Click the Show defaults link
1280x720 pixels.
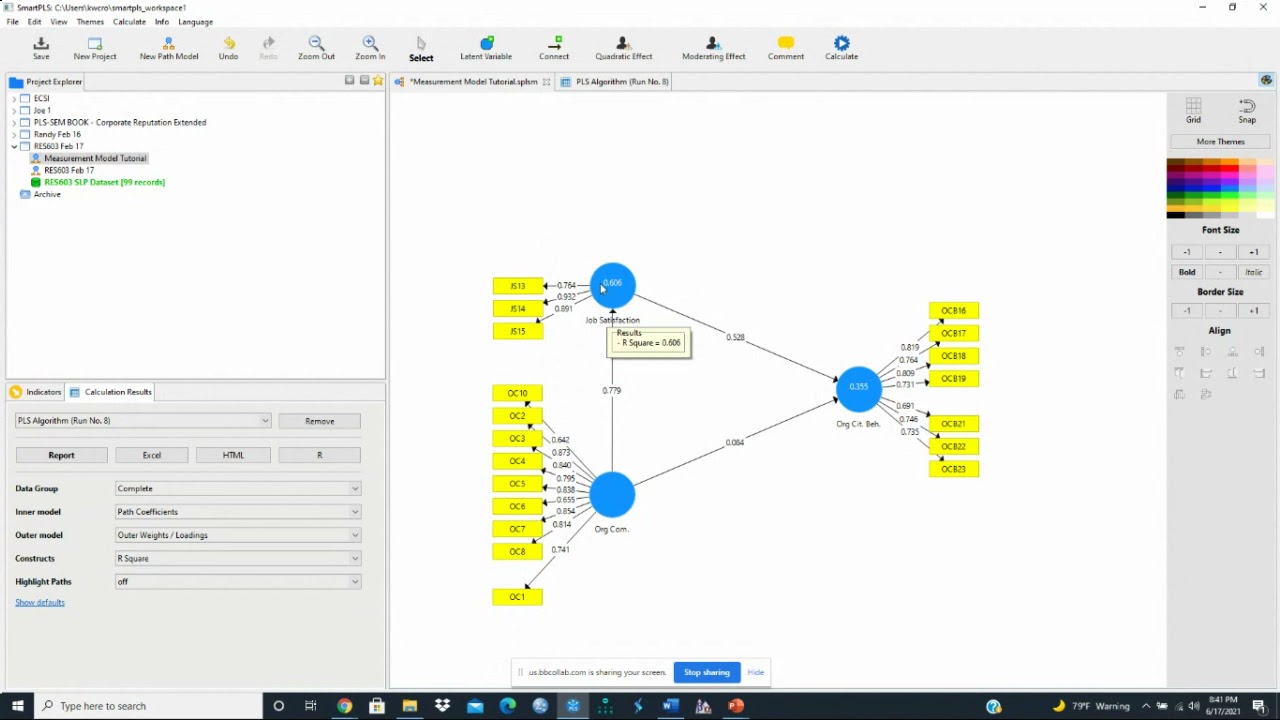tap(40, 602)
